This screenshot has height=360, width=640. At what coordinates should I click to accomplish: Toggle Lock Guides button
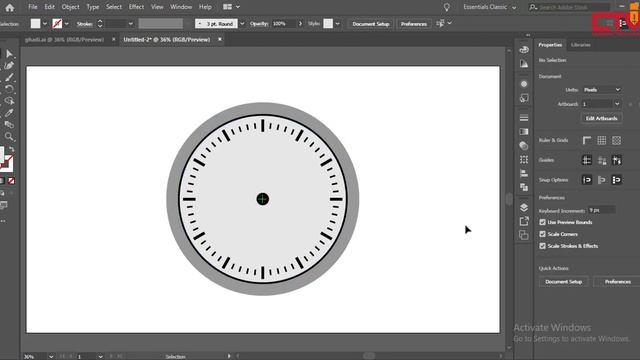pos(602,160)
